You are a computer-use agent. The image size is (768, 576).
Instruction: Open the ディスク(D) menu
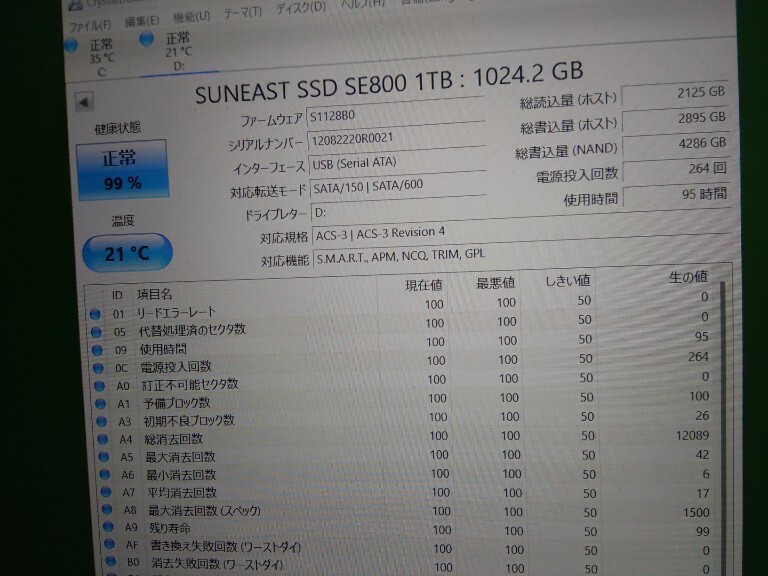[x=300, y=8]
